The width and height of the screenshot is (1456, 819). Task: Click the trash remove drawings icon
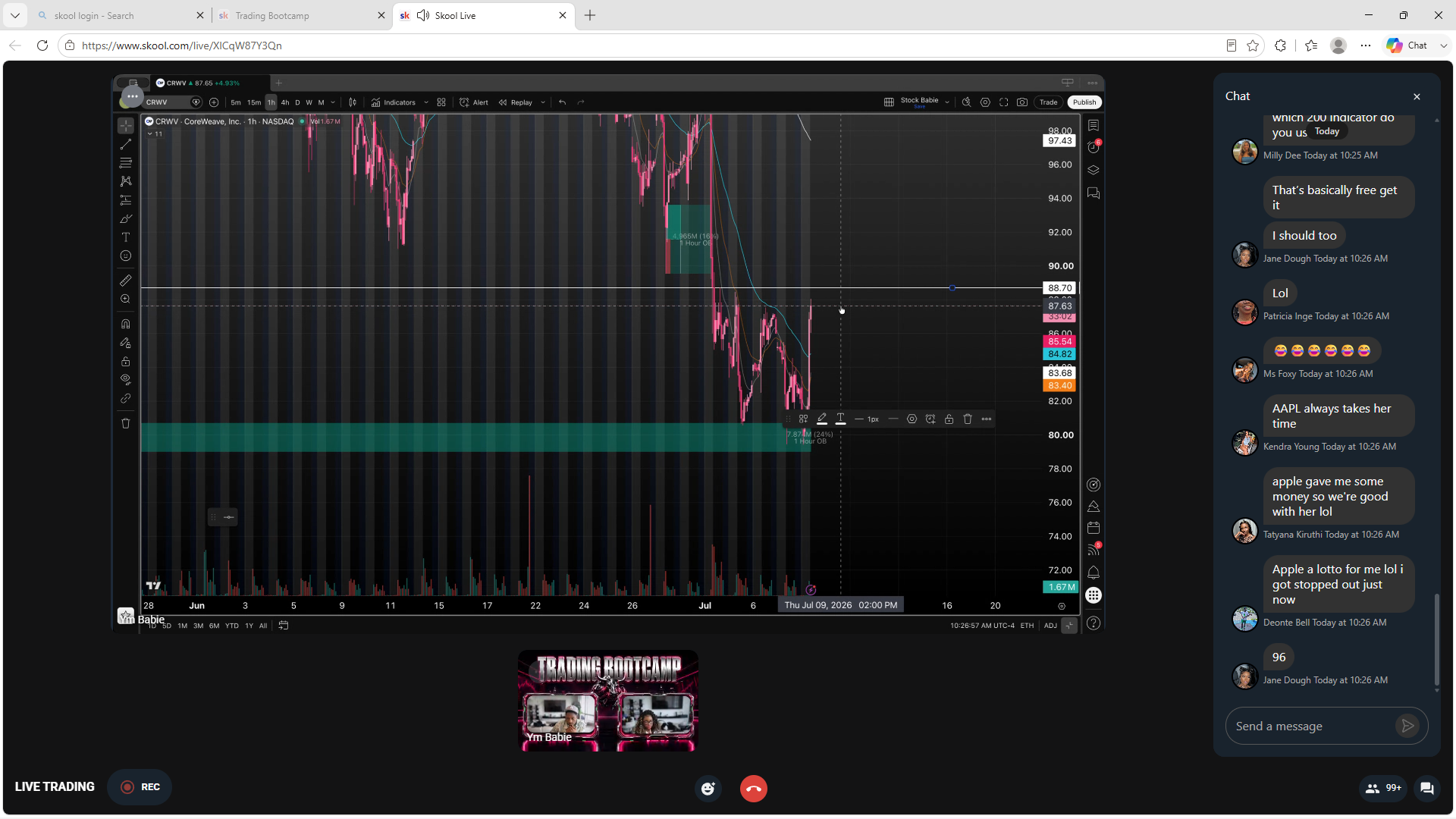126,423
